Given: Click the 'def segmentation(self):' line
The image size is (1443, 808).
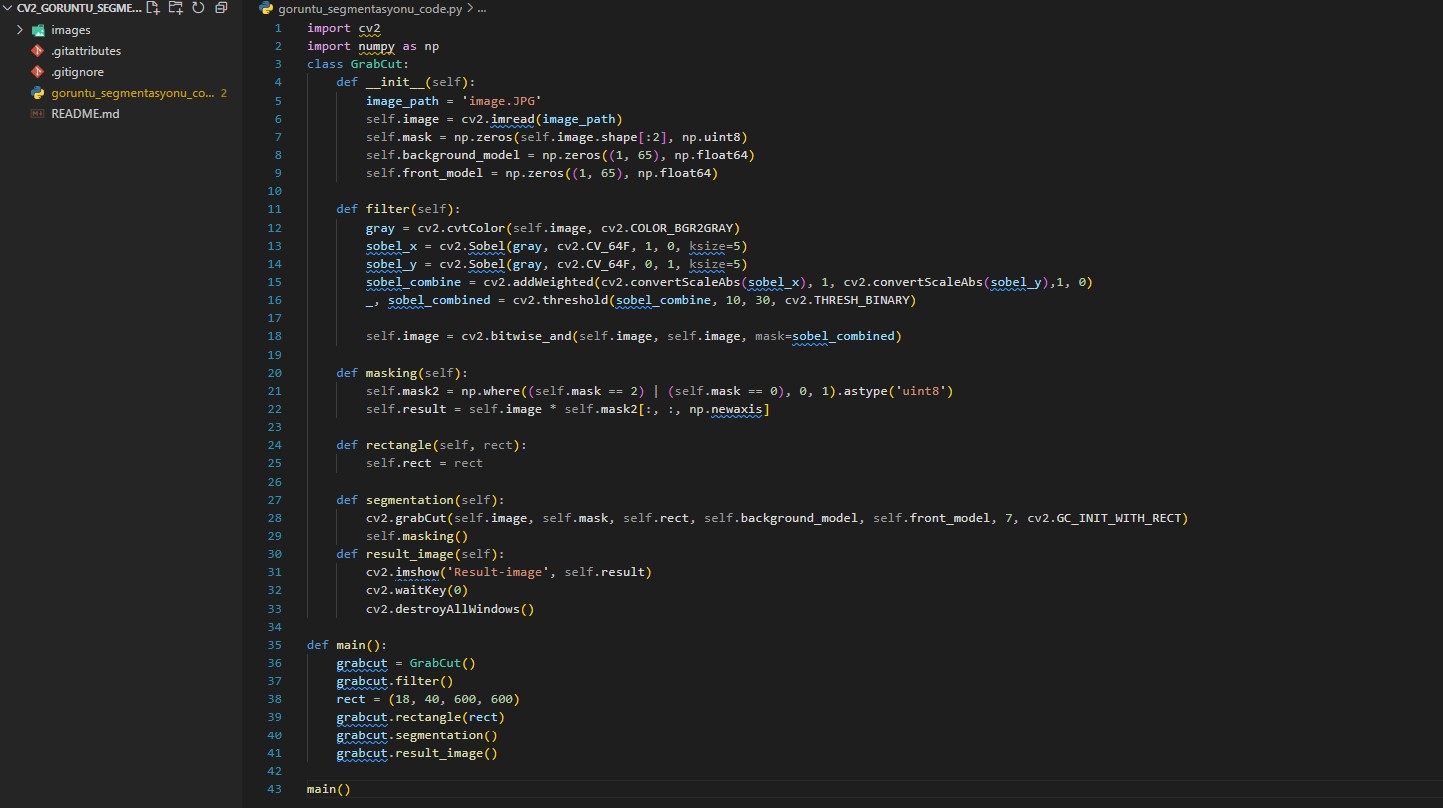Looking at the screenshot, I should pos(421,500).
